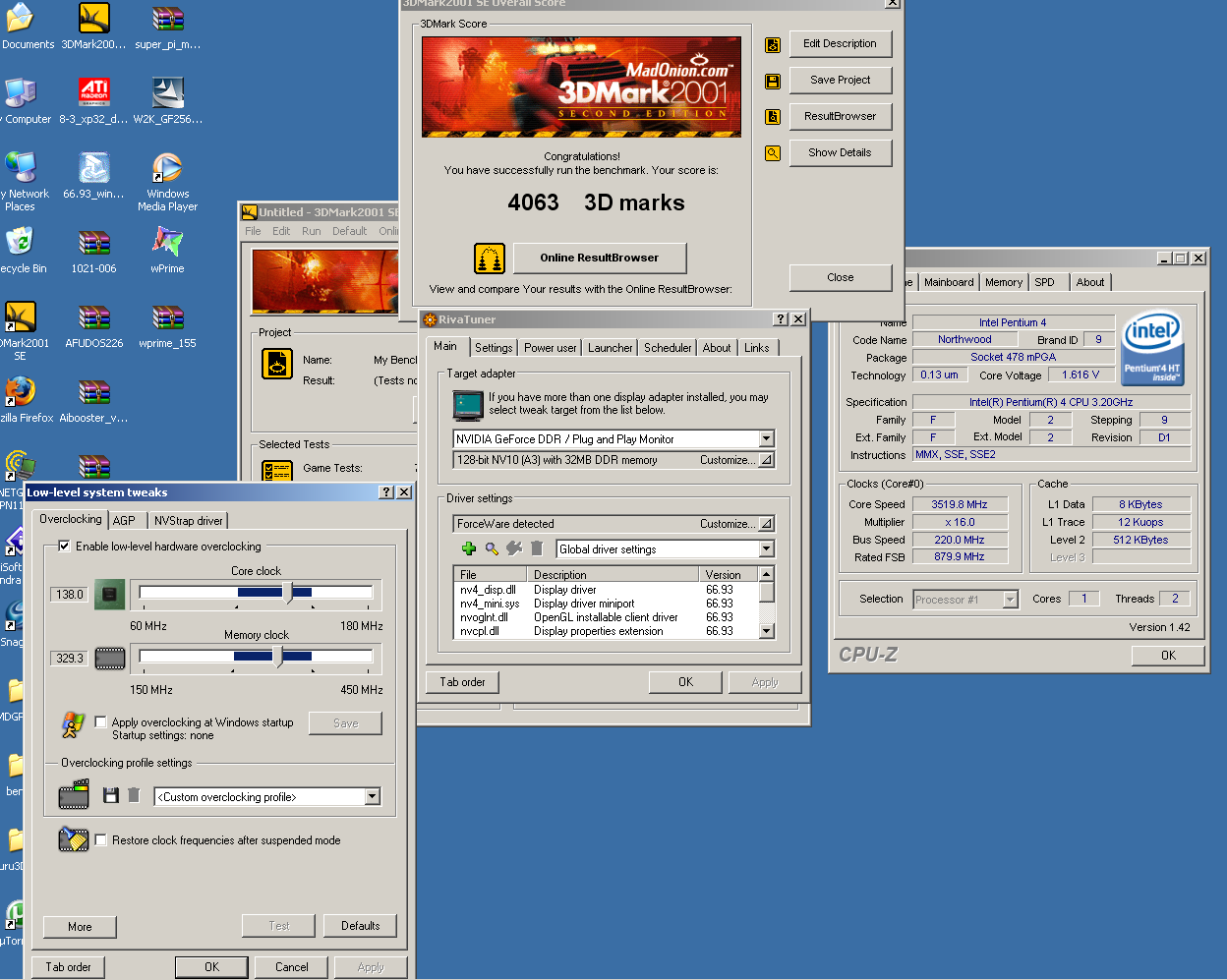1227x980 pixels.
Task: Open the Scheduler tab in RivaTuner
Action: [668, 348]
